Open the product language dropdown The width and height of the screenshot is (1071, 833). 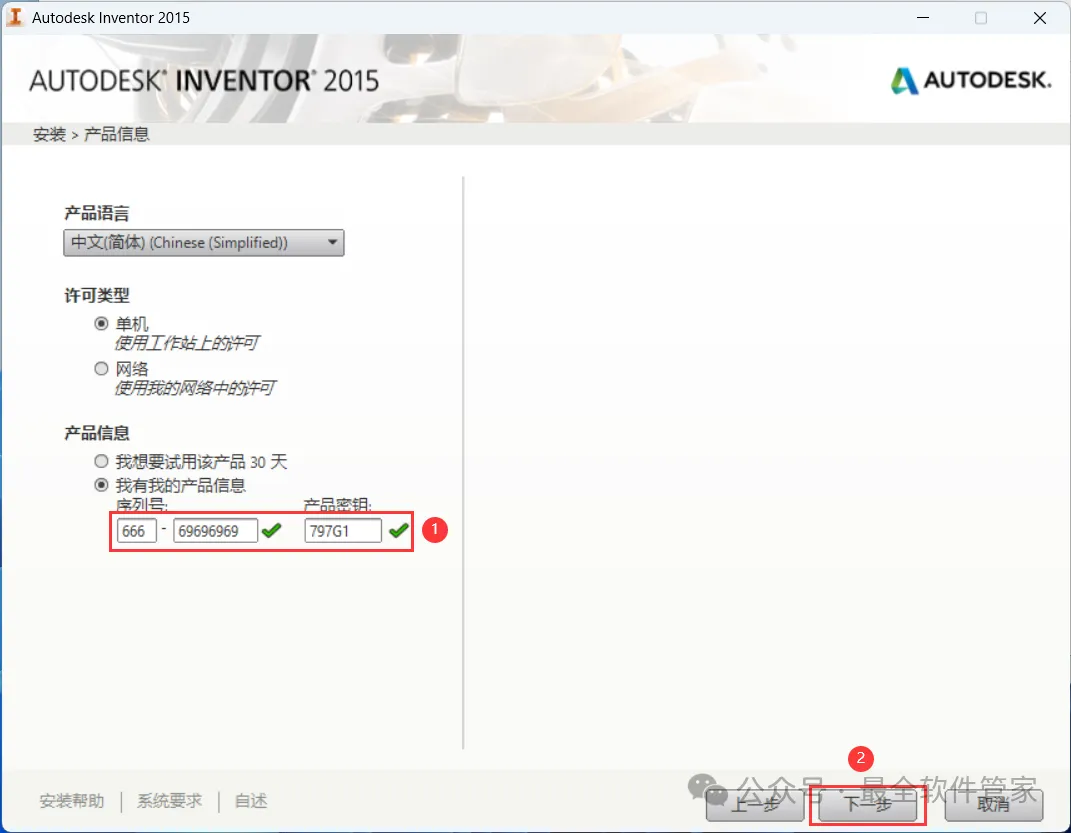pos(204,243)
